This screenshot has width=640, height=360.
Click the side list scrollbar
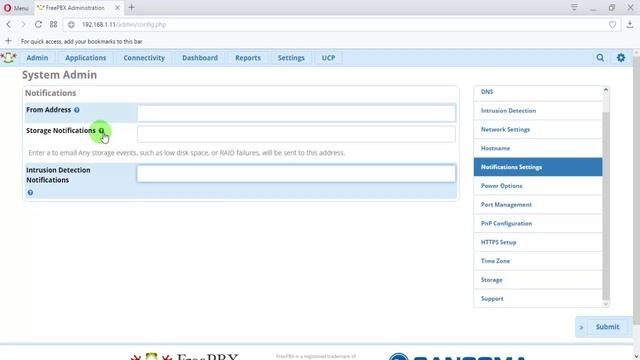(606, 206)
